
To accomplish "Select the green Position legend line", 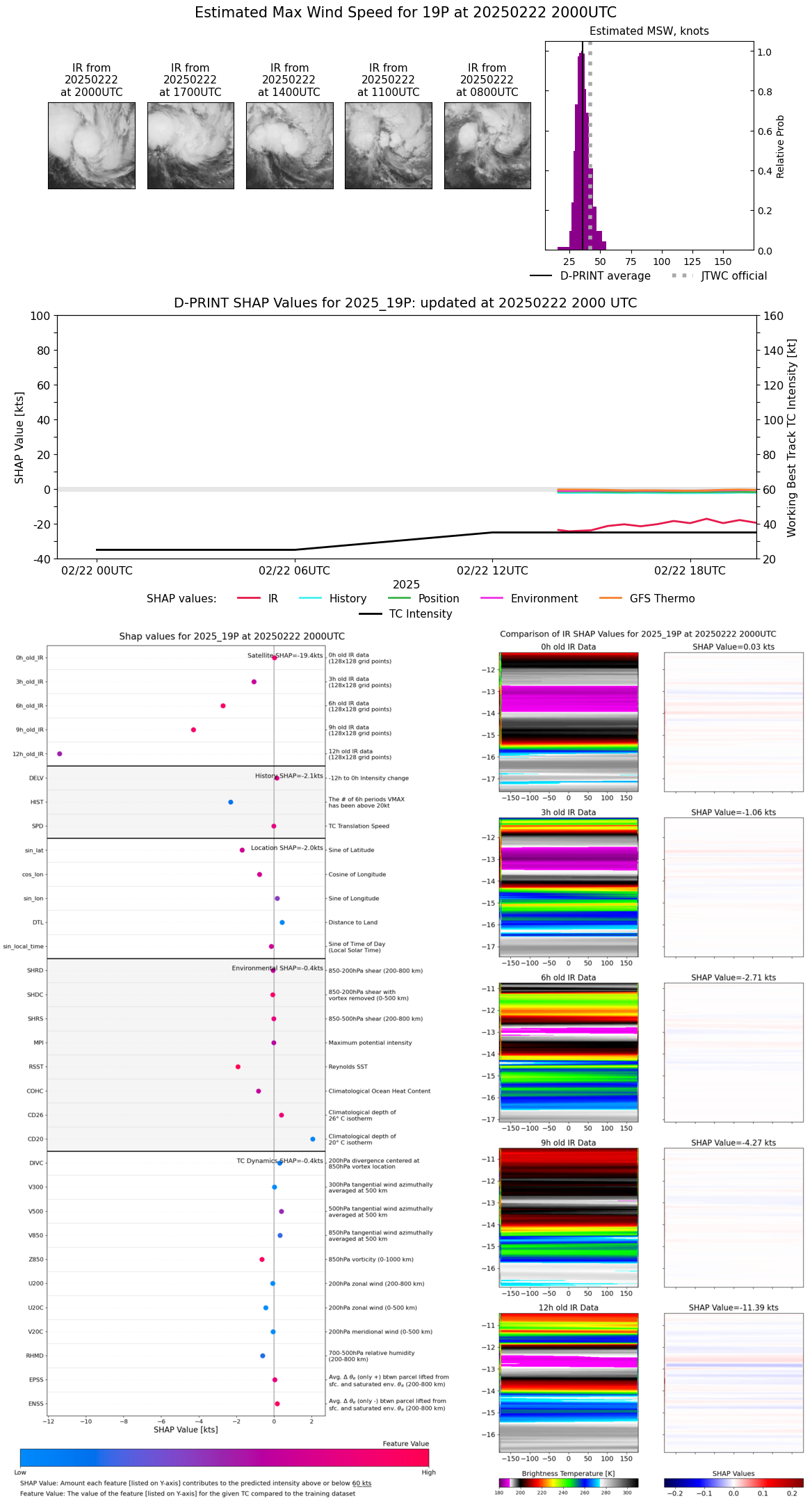I will coord(399,598).
